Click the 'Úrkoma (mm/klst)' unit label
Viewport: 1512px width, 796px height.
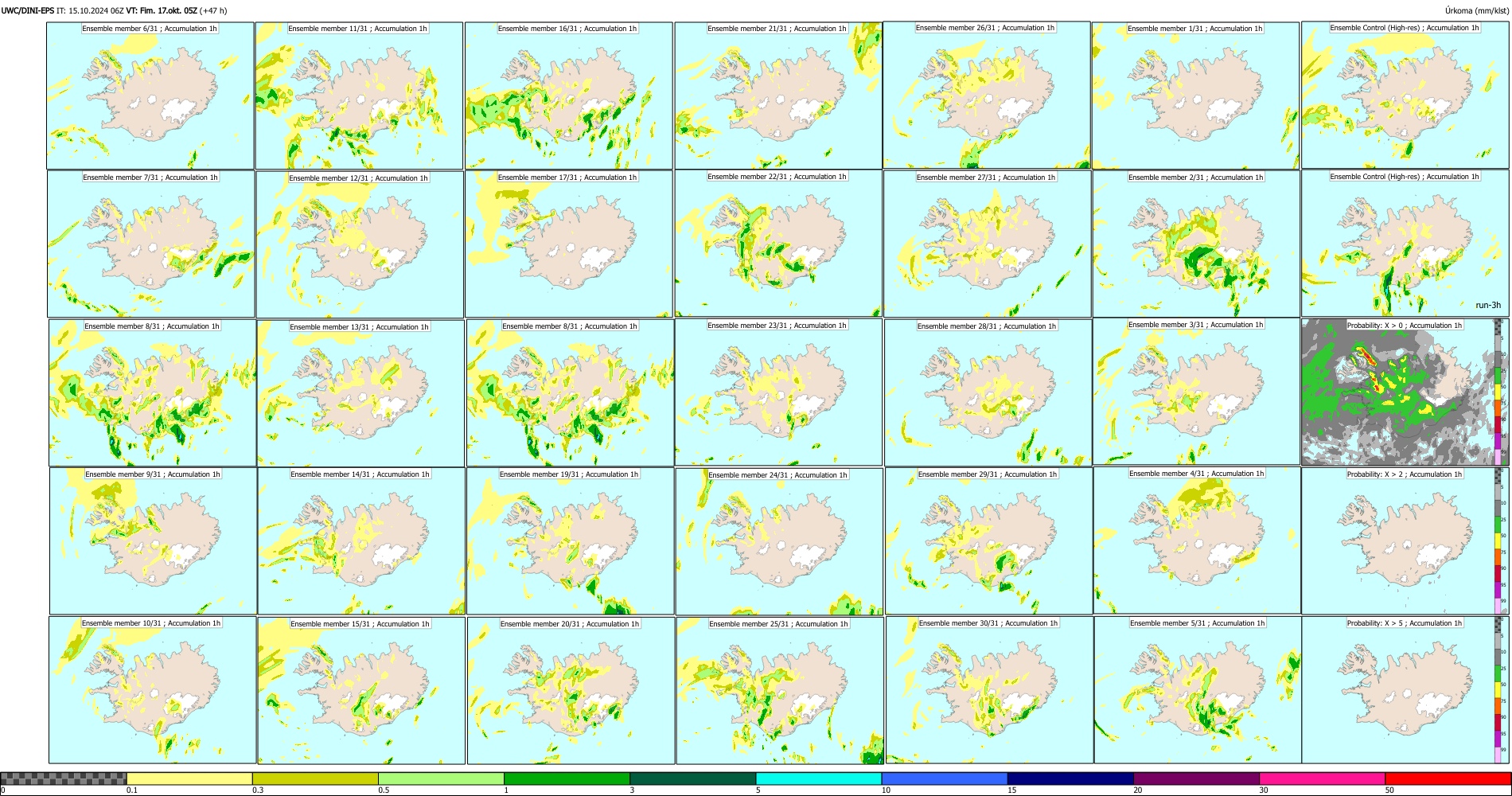(1476, 10)
